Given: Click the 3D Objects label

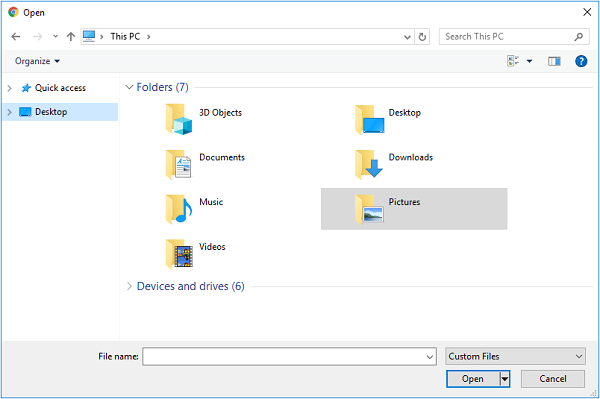Looking at the screenshot, I should click(220, 113).
